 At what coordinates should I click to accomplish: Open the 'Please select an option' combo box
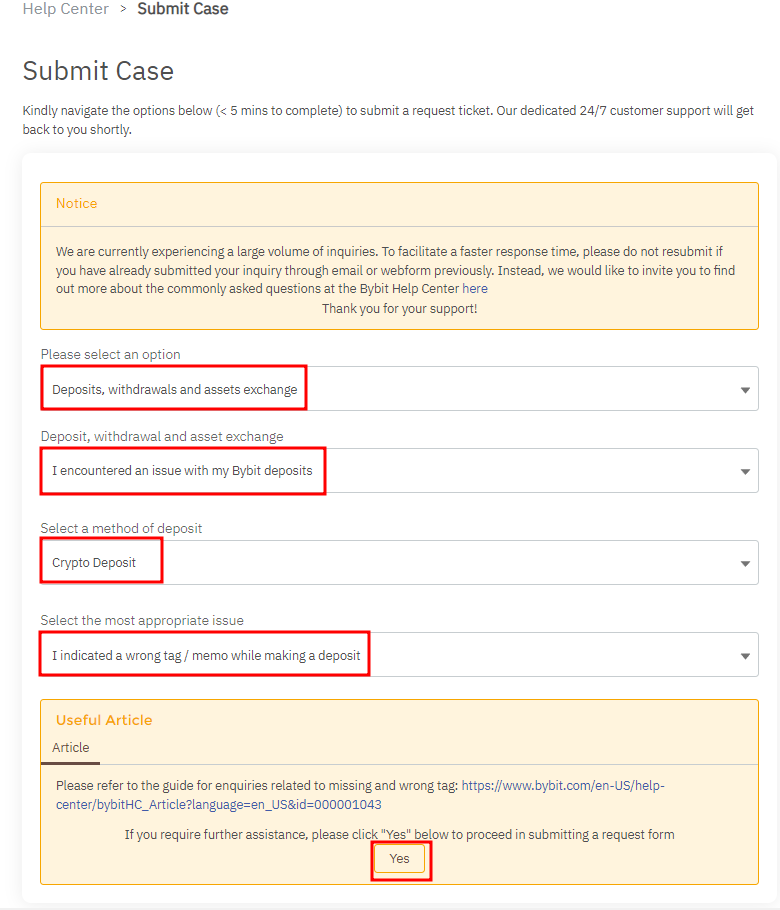tap(398, 389)
